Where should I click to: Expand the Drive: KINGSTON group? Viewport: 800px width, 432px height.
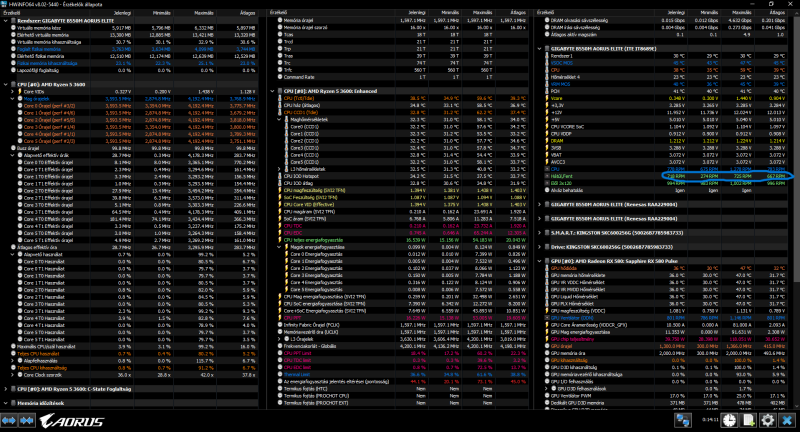540,247
